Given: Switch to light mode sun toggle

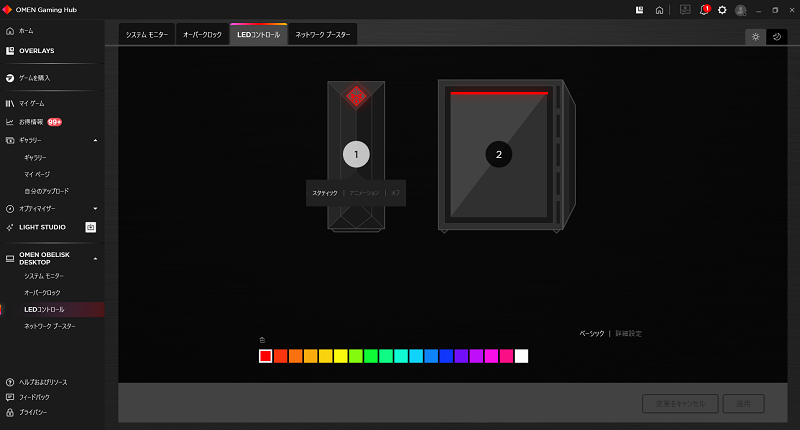Looking at the screenshot, I should (756, 36).
